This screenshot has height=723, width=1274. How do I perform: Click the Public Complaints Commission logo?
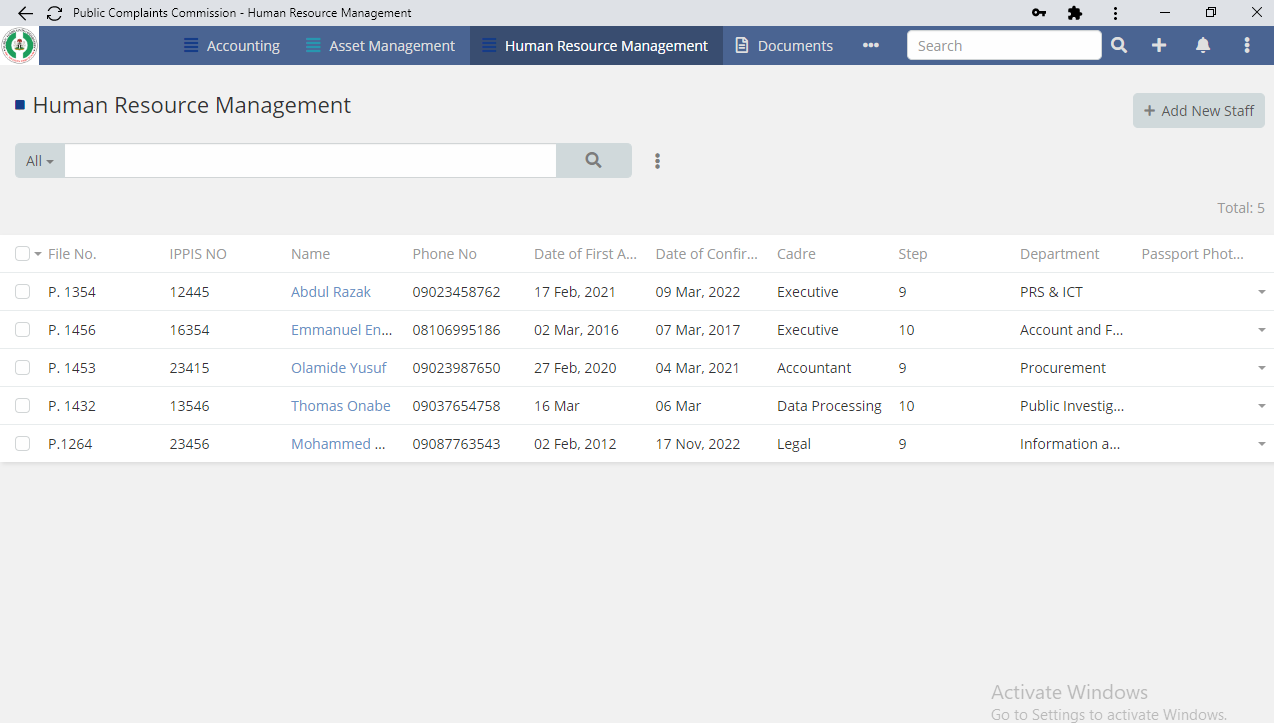click(x=19, y=45)
